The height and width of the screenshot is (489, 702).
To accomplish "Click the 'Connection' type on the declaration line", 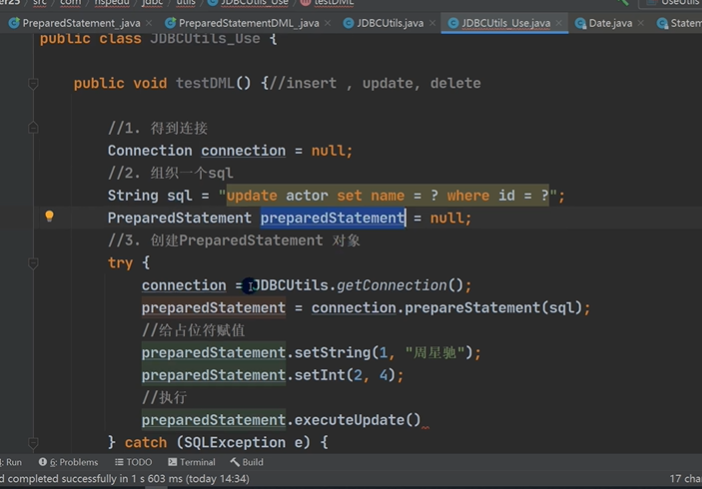I will click(x=150, y=150).
